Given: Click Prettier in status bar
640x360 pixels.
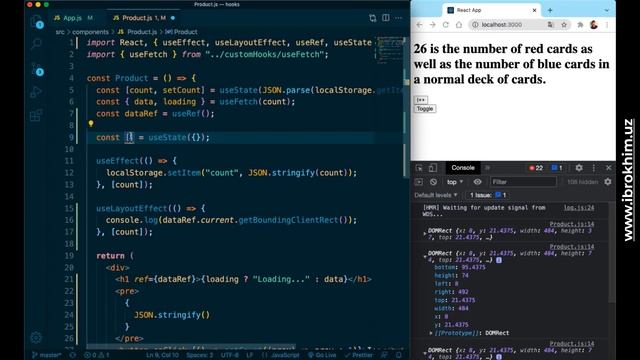Looking at the screenshot, I should [359, 355].
